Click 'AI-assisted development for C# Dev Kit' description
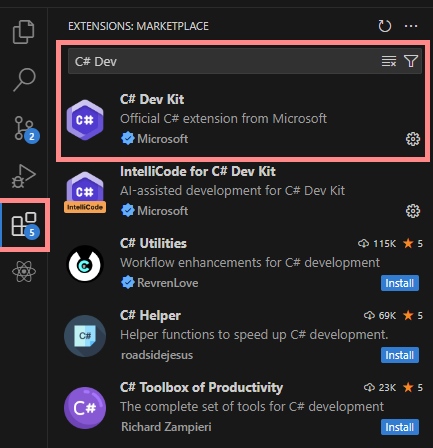433x448 pixels. coord(232,191)
